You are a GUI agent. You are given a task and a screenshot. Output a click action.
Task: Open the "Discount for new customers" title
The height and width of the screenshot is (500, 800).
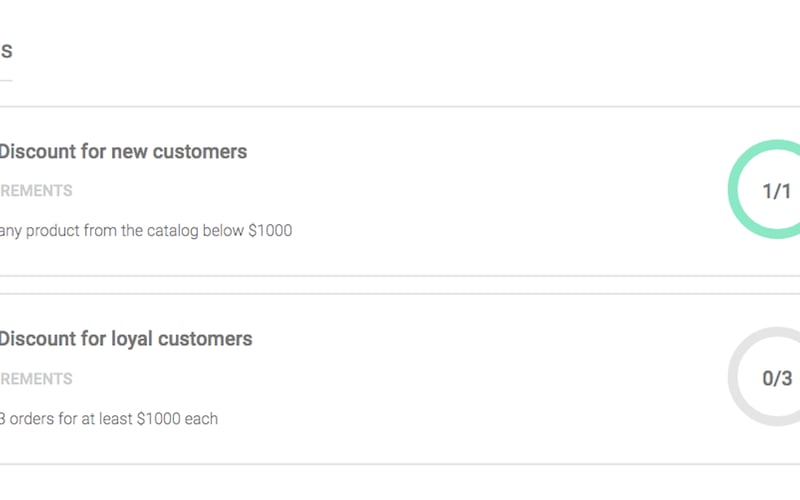click(x=122, y=152)
